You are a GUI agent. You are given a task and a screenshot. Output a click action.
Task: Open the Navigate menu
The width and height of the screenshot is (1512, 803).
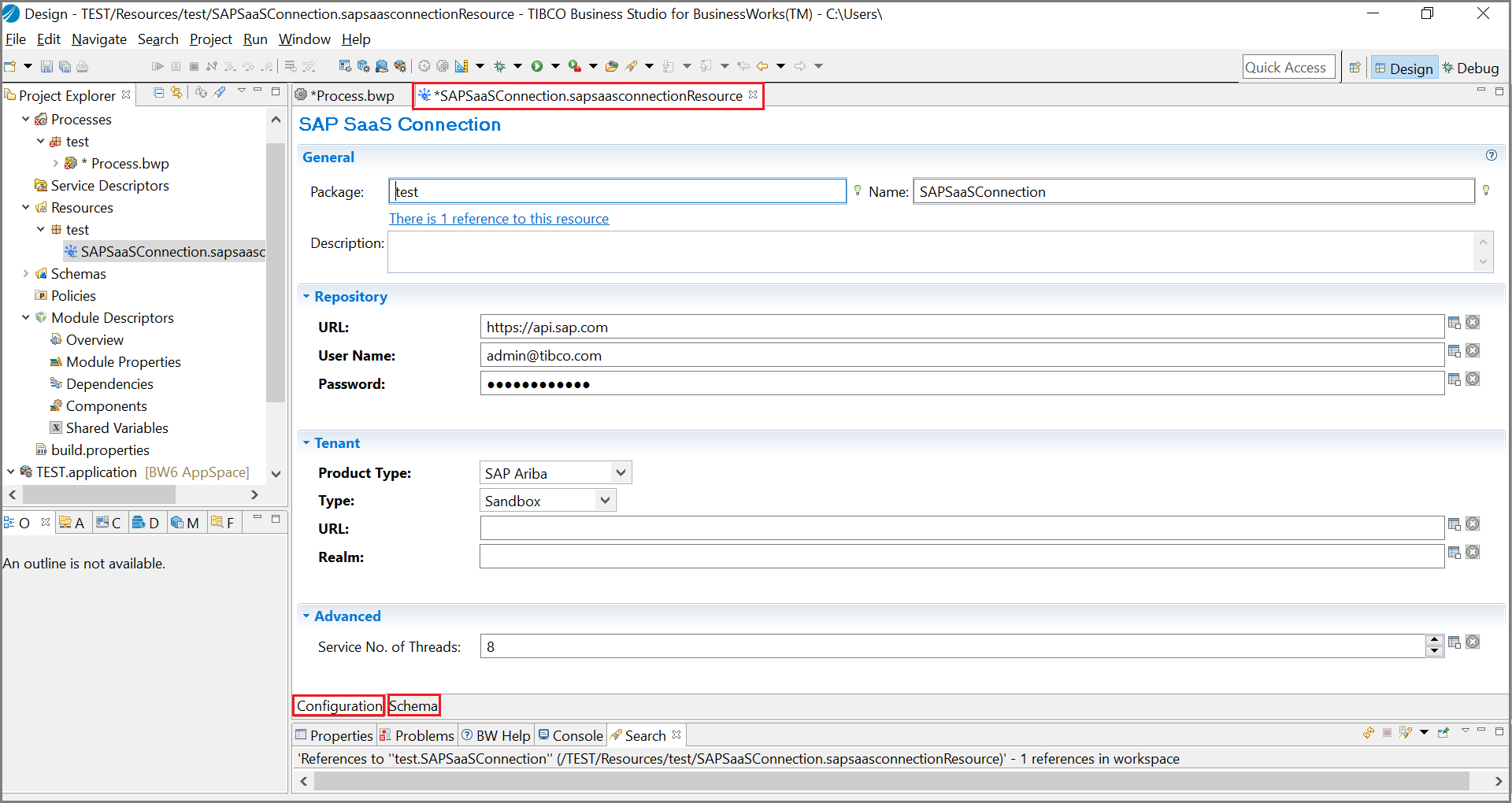pyautogui.click(x=99, y=39)
